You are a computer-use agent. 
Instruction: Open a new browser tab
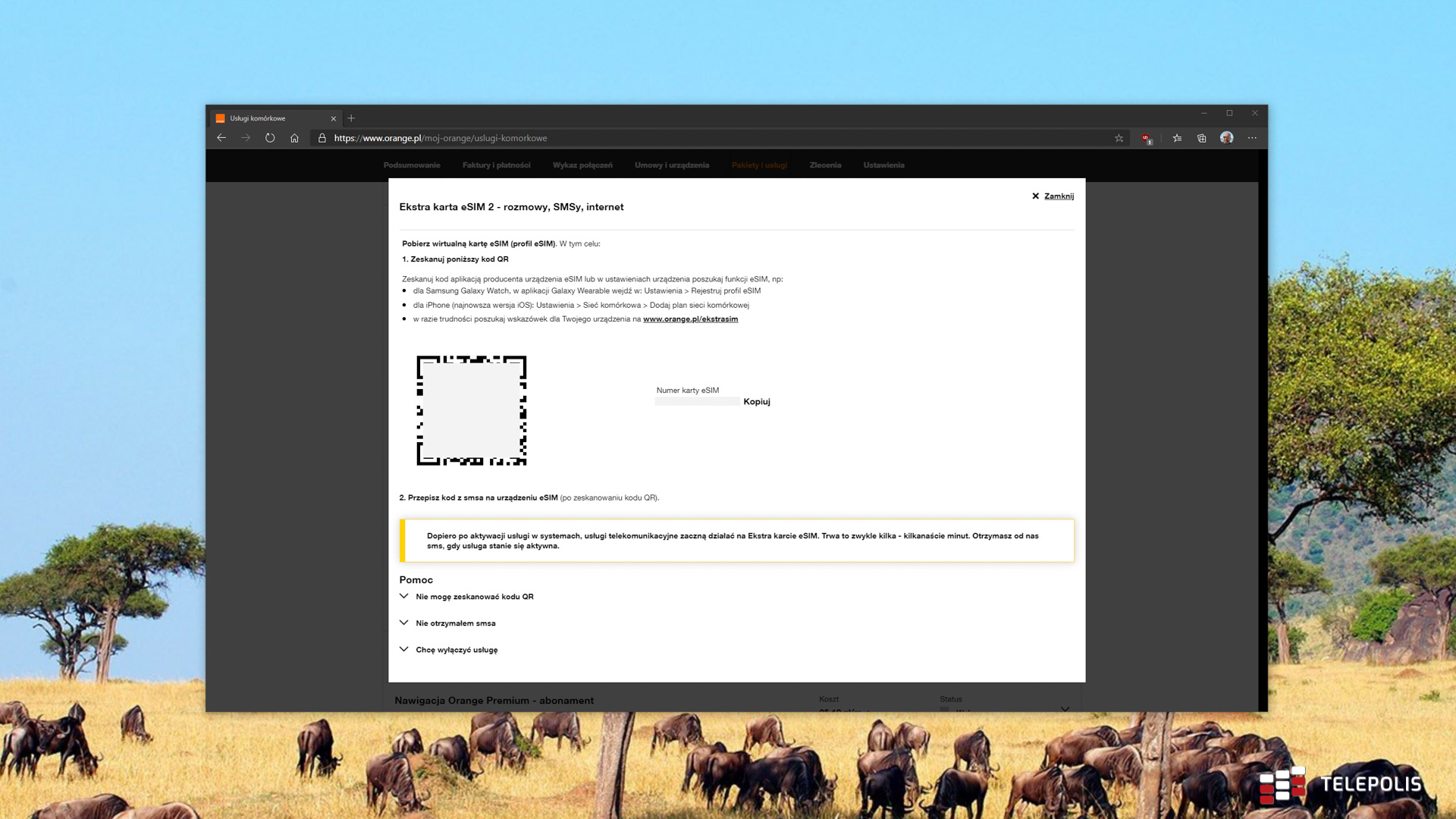coord(351,118)
